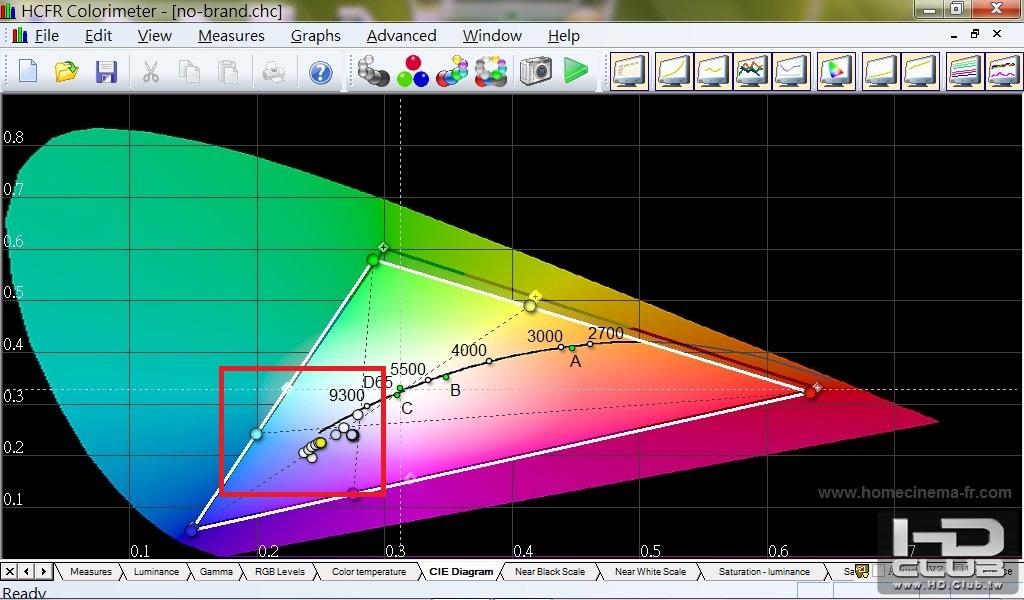This screenshot has width=1024, height=600.
Task: Measure primaries with red green blue spheres icon
Action: 413,71
